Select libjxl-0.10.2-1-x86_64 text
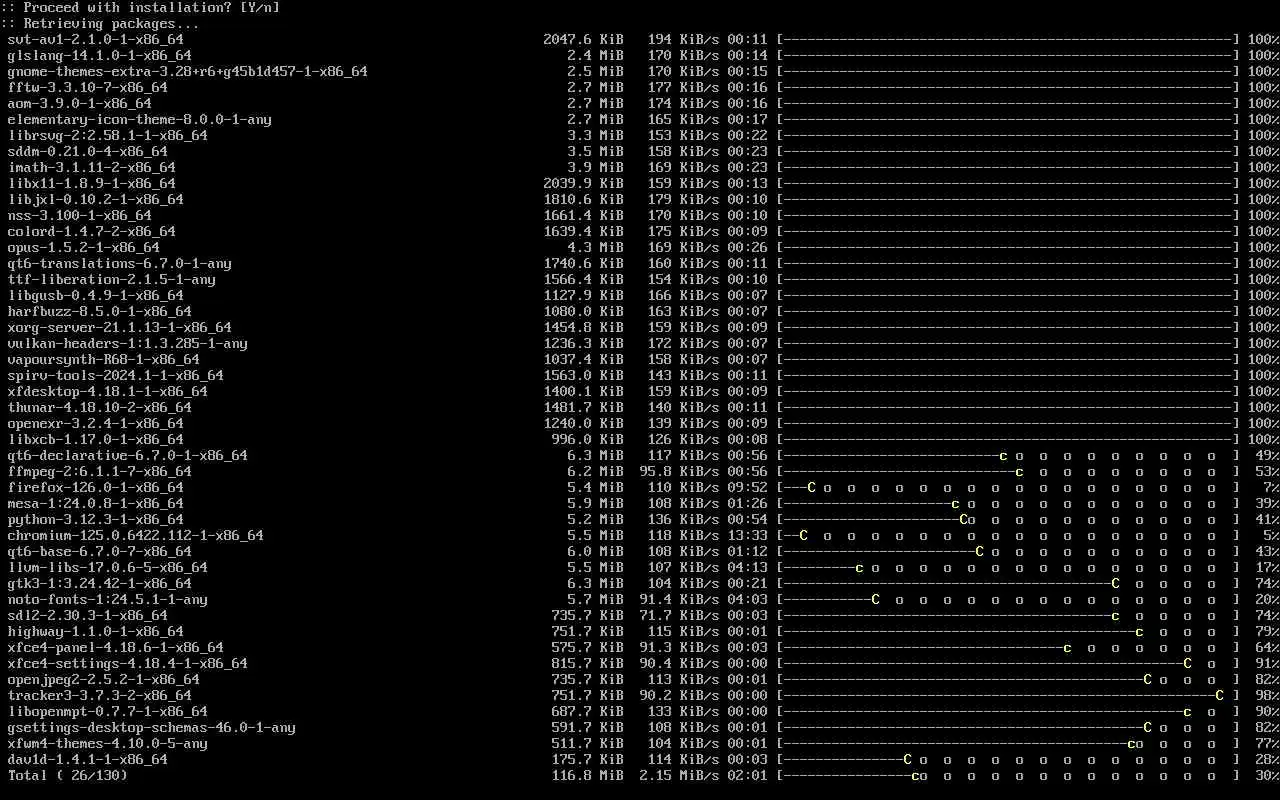Image resolution: width=1280 pixels, height=800 pixels. (x=96, y=200)
